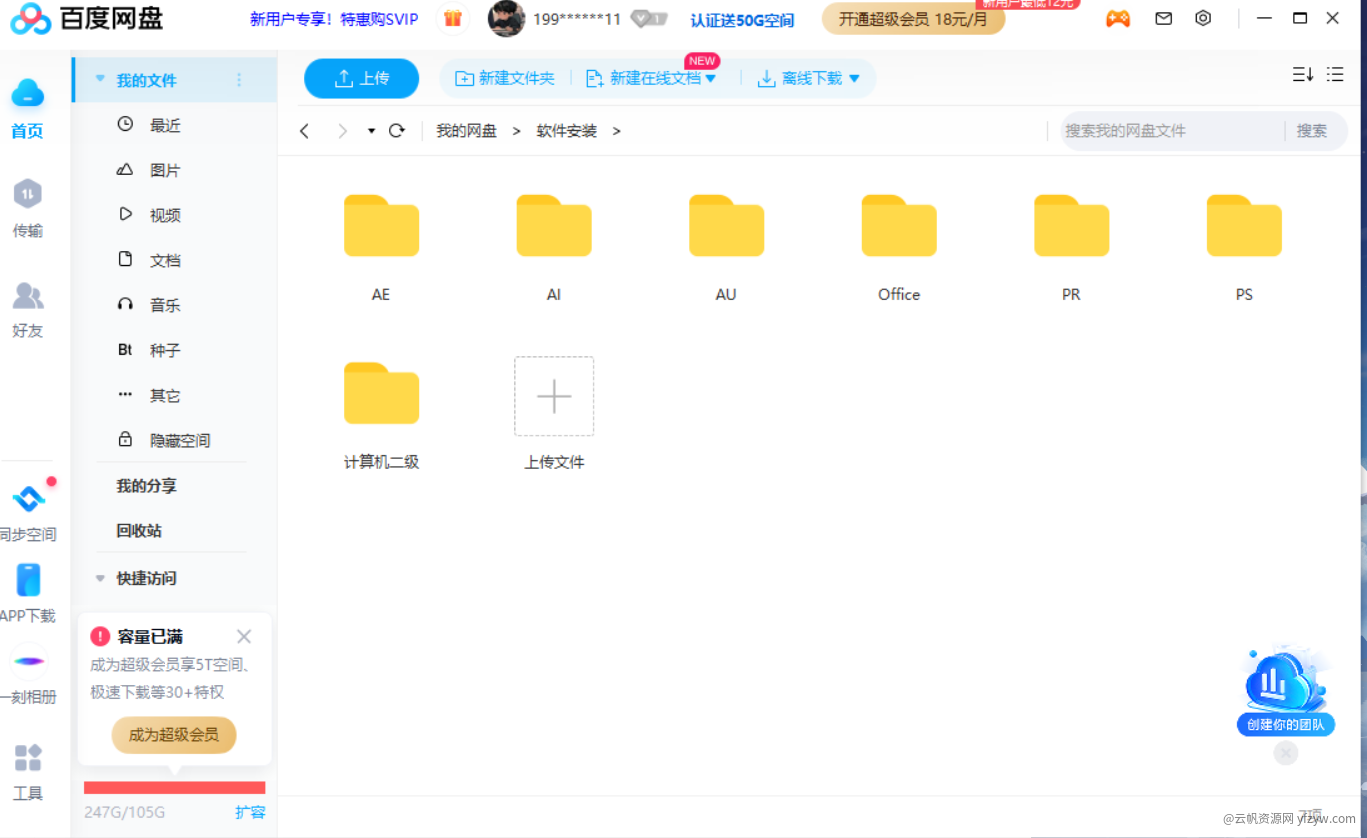Click the VIP level badge icon
This screenshot has width=1367, height=838.
click(649, 18)
